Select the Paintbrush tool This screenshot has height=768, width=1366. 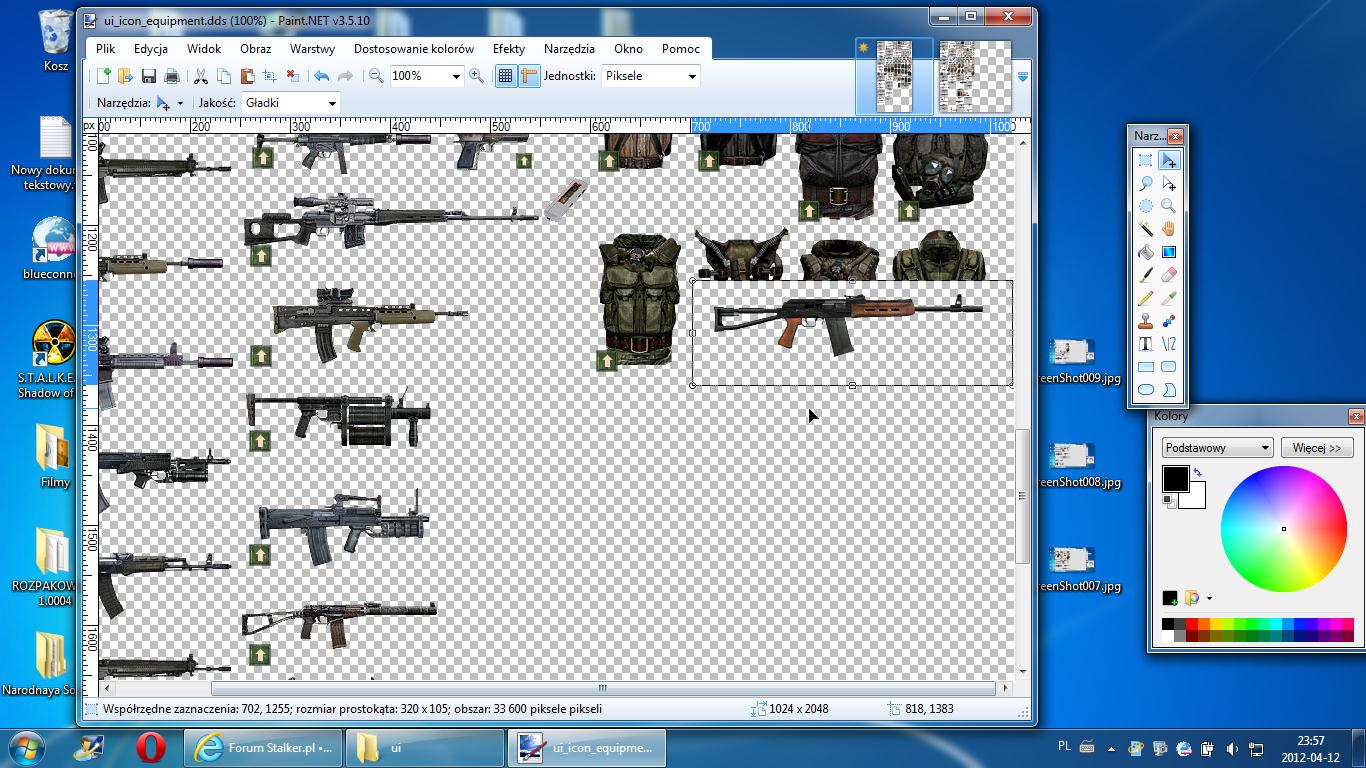click(1146, 275)
